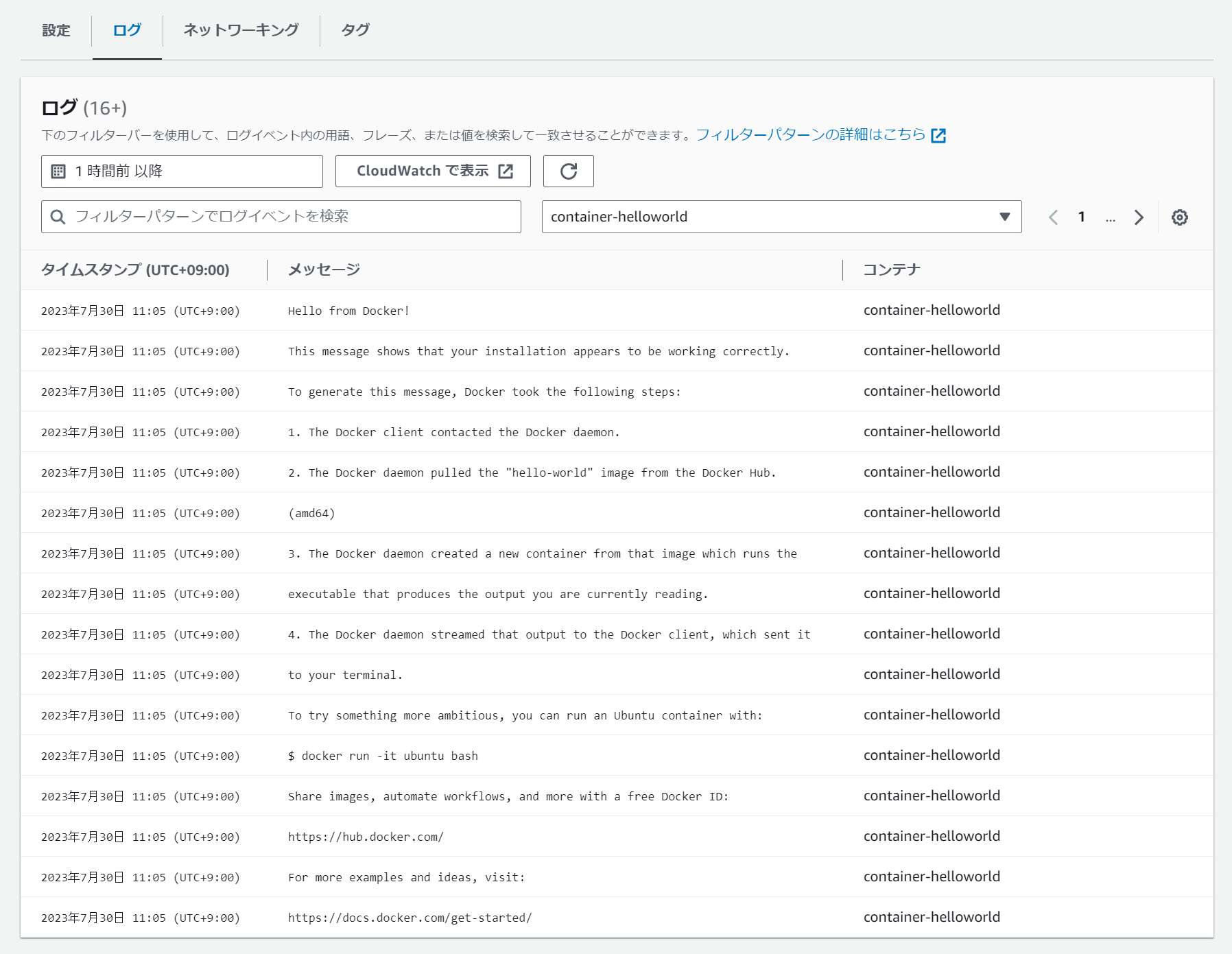Click the ログ (16+) panel heading

pos(84,108)
